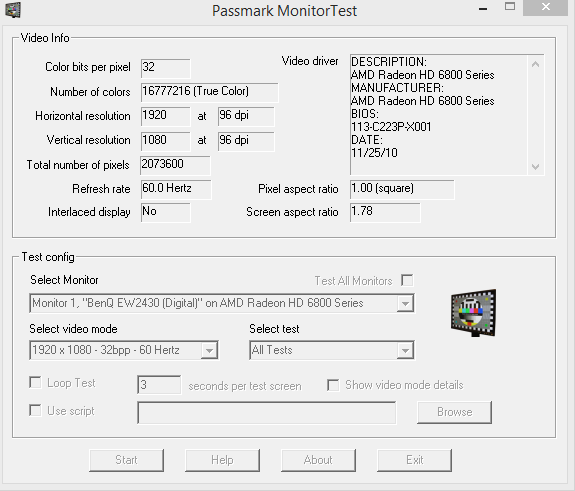Click the Interlaced display value No
The width and height of the screenshot is (575, 491).
coord(165,213)
